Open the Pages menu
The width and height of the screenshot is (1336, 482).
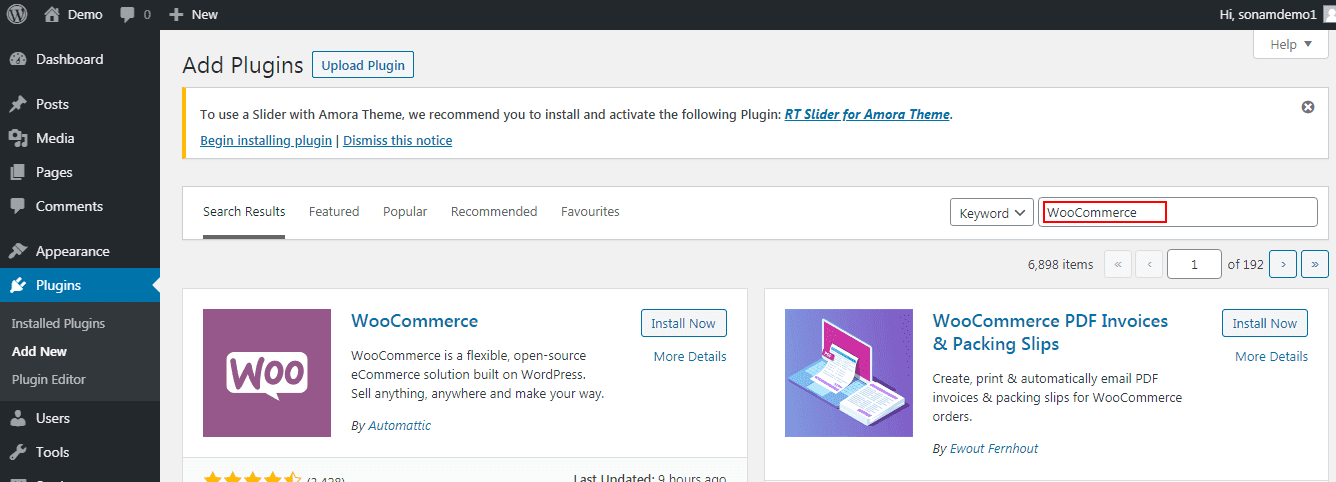[x=54, y=172]
